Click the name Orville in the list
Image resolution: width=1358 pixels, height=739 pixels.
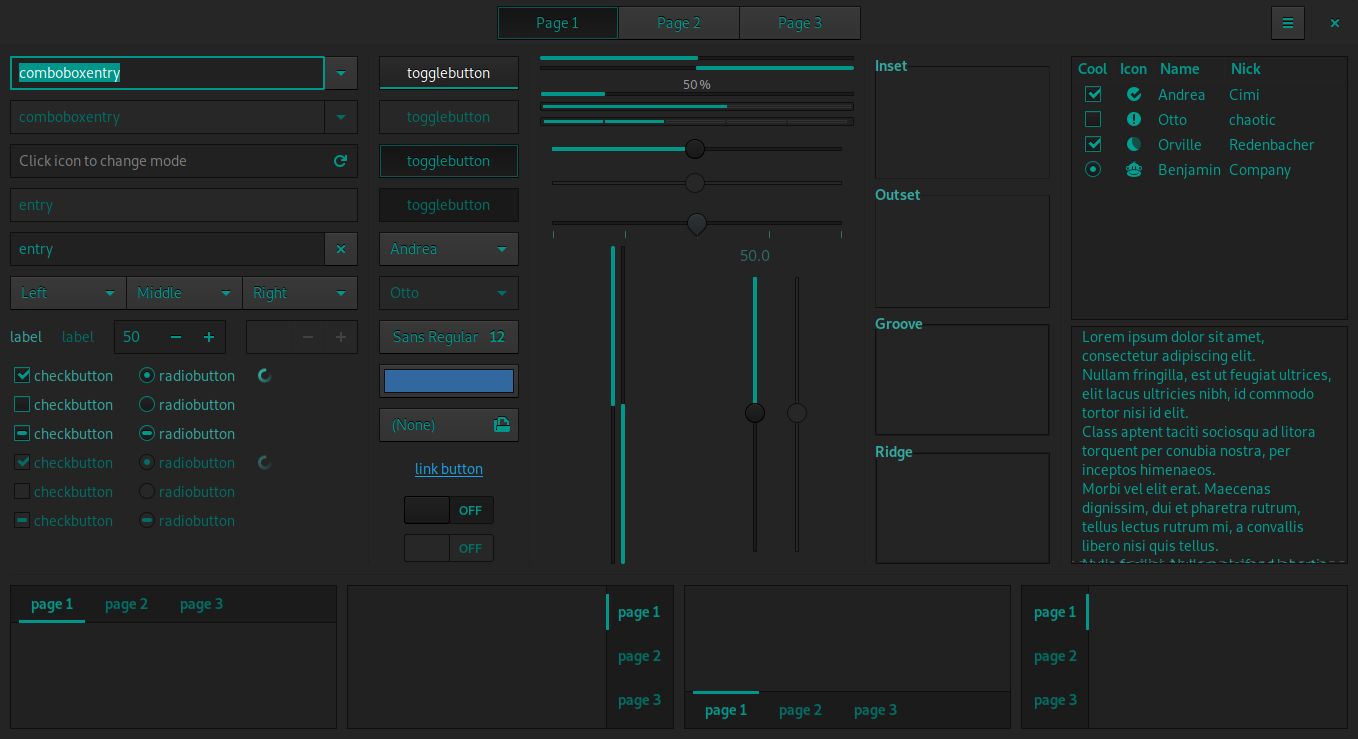coord(1180,145)
